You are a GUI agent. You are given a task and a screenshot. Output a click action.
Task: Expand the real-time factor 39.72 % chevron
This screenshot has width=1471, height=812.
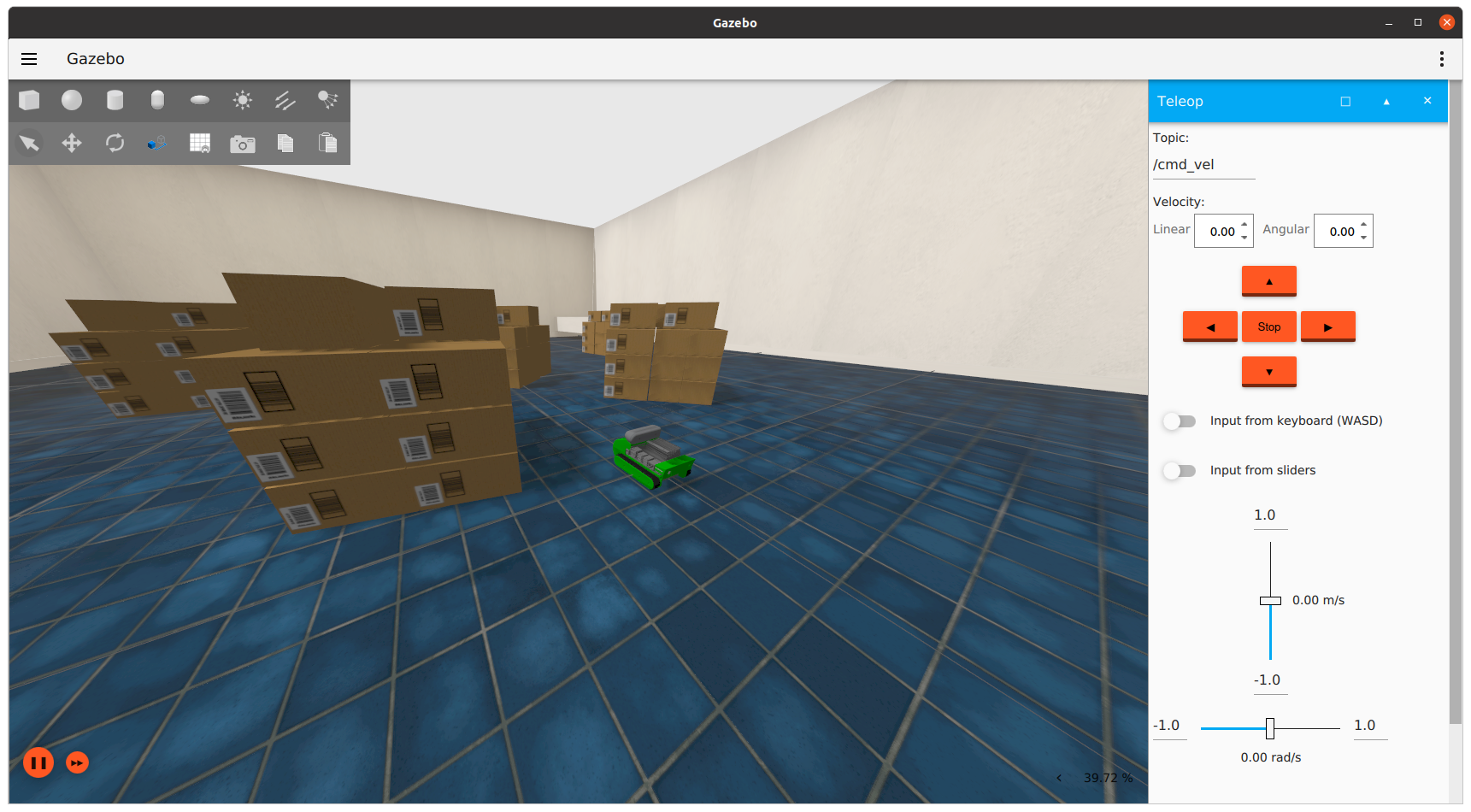click(x=1059, y=778)
